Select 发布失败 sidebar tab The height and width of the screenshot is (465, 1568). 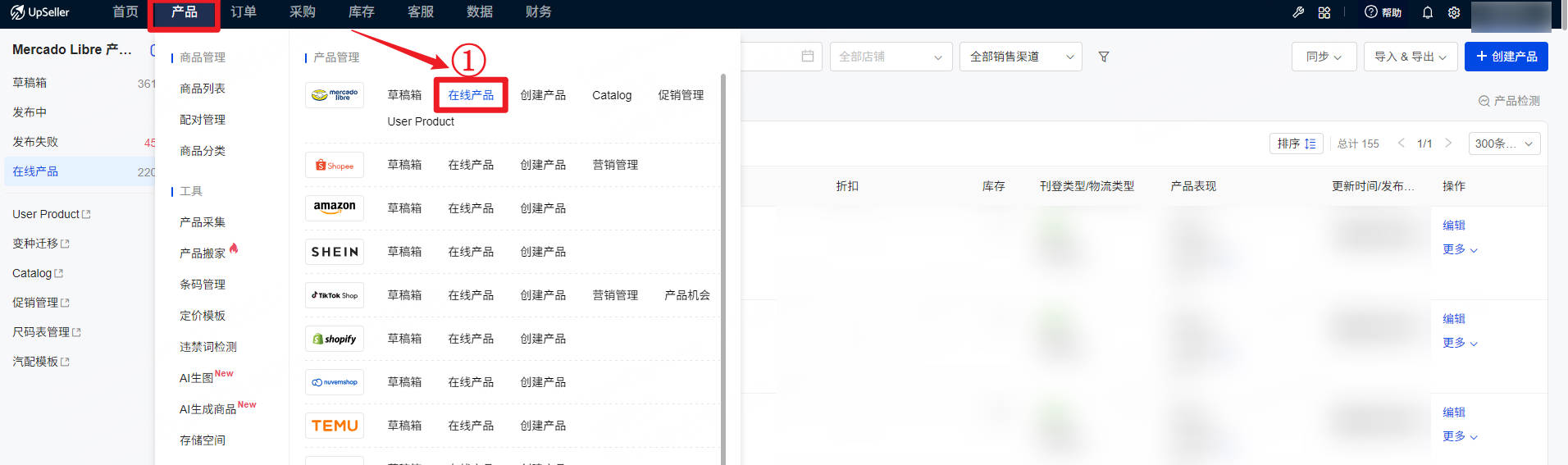35,142
